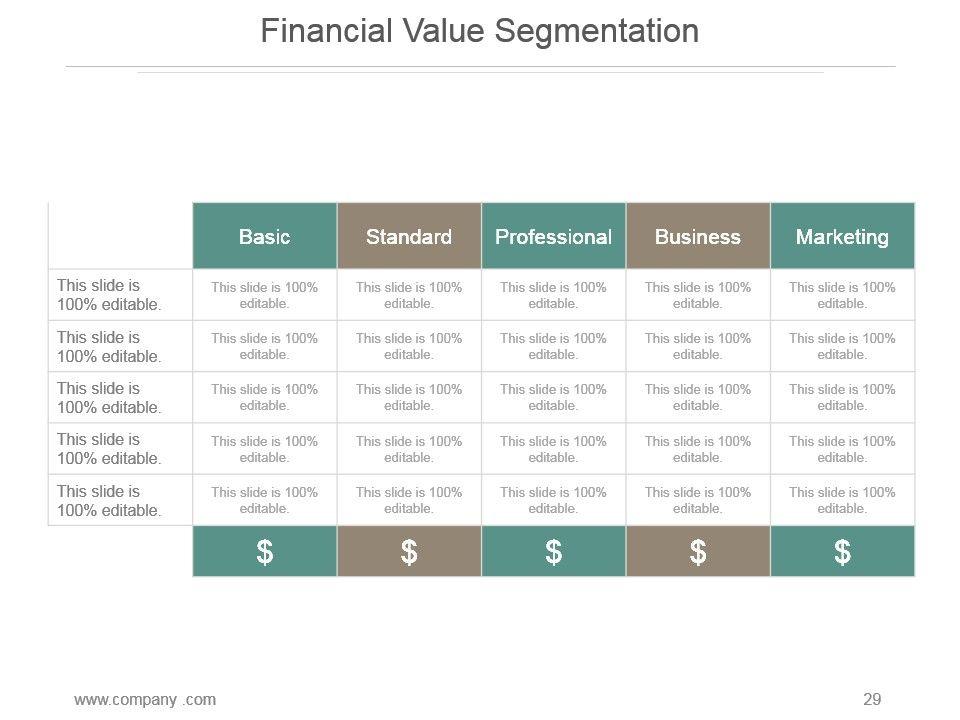Click the Financial Value Segmentation title

479,31
